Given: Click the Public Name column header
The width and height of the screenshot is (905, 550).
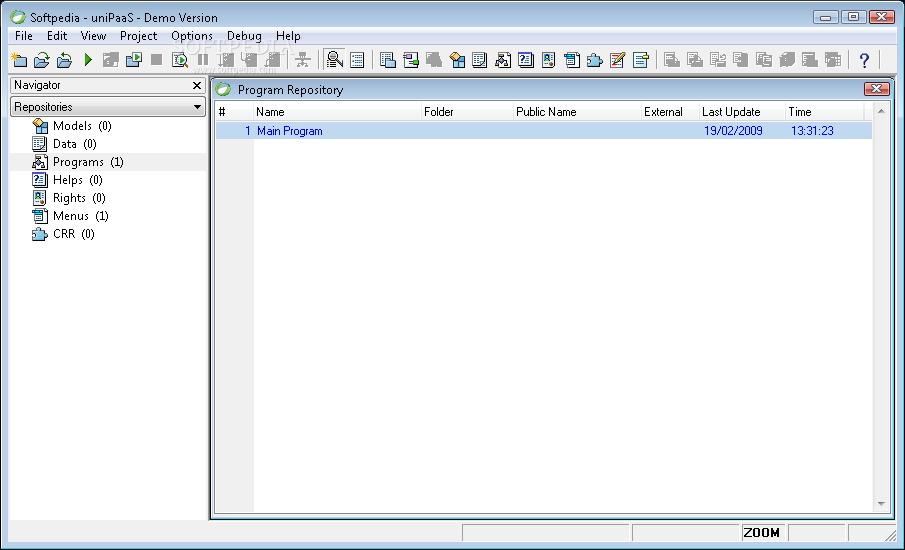Looking at the screenshot, I should pyautogui.click(x=577, y=112).
